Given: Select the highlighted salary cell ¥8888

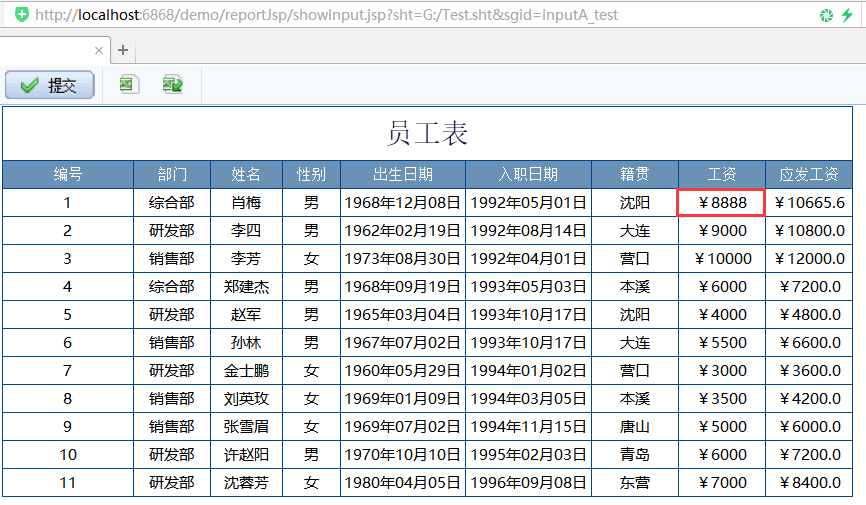Looking at the screenshot, I should coord(721,202).
